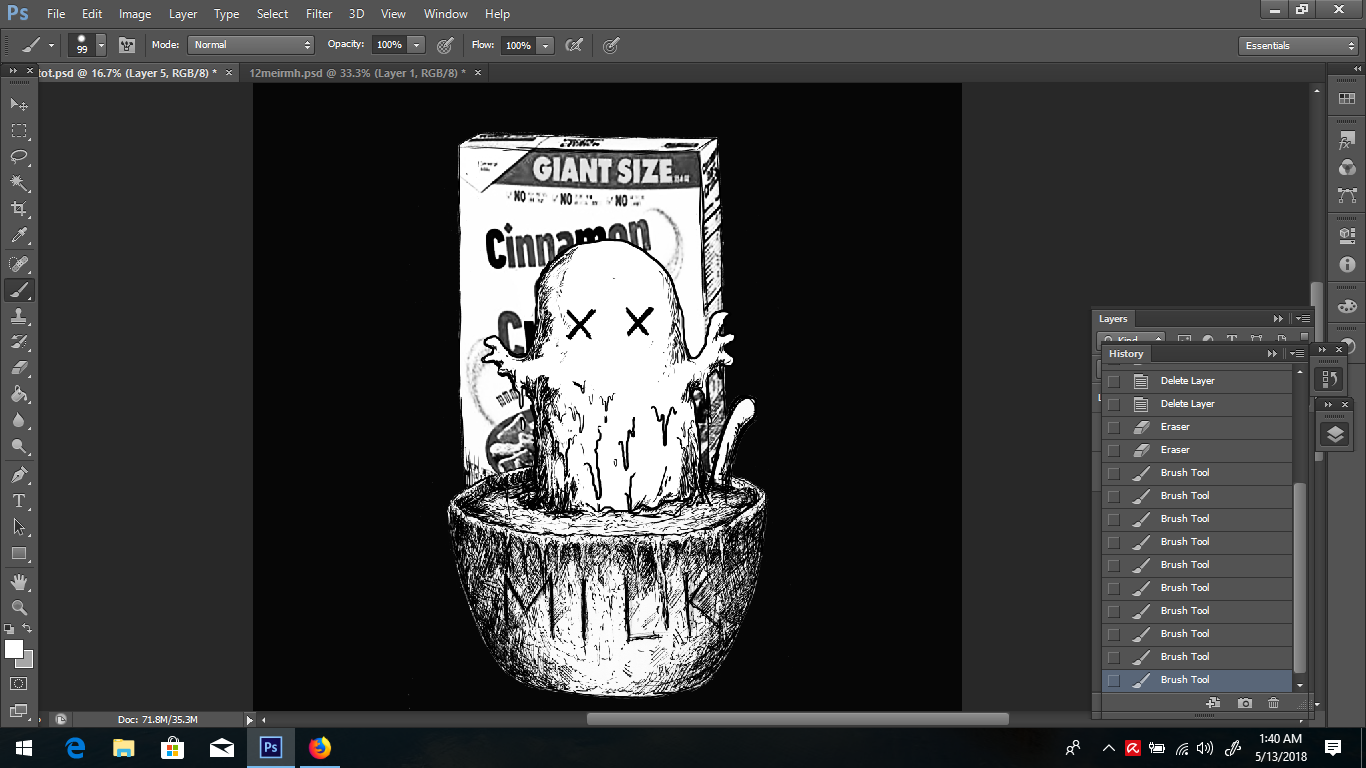
Task: Select the Pen tool
Action: coord(19,474)
